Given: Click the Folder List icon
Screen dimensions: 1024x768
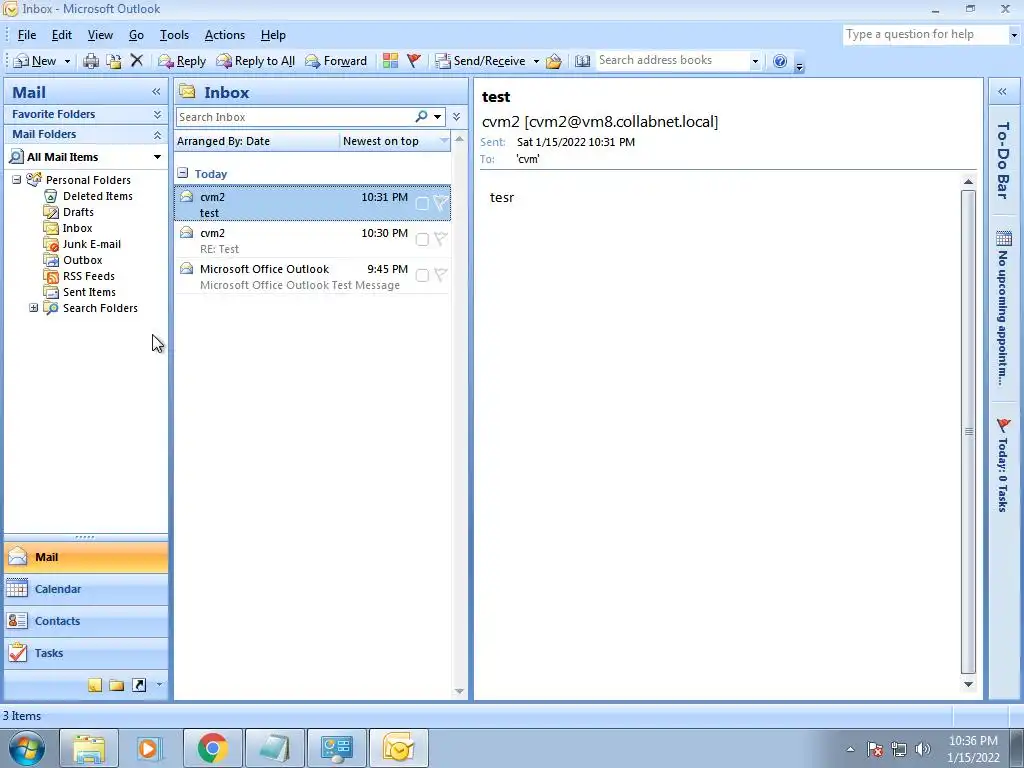Looking at the screenshot, I should coord(117,685).
